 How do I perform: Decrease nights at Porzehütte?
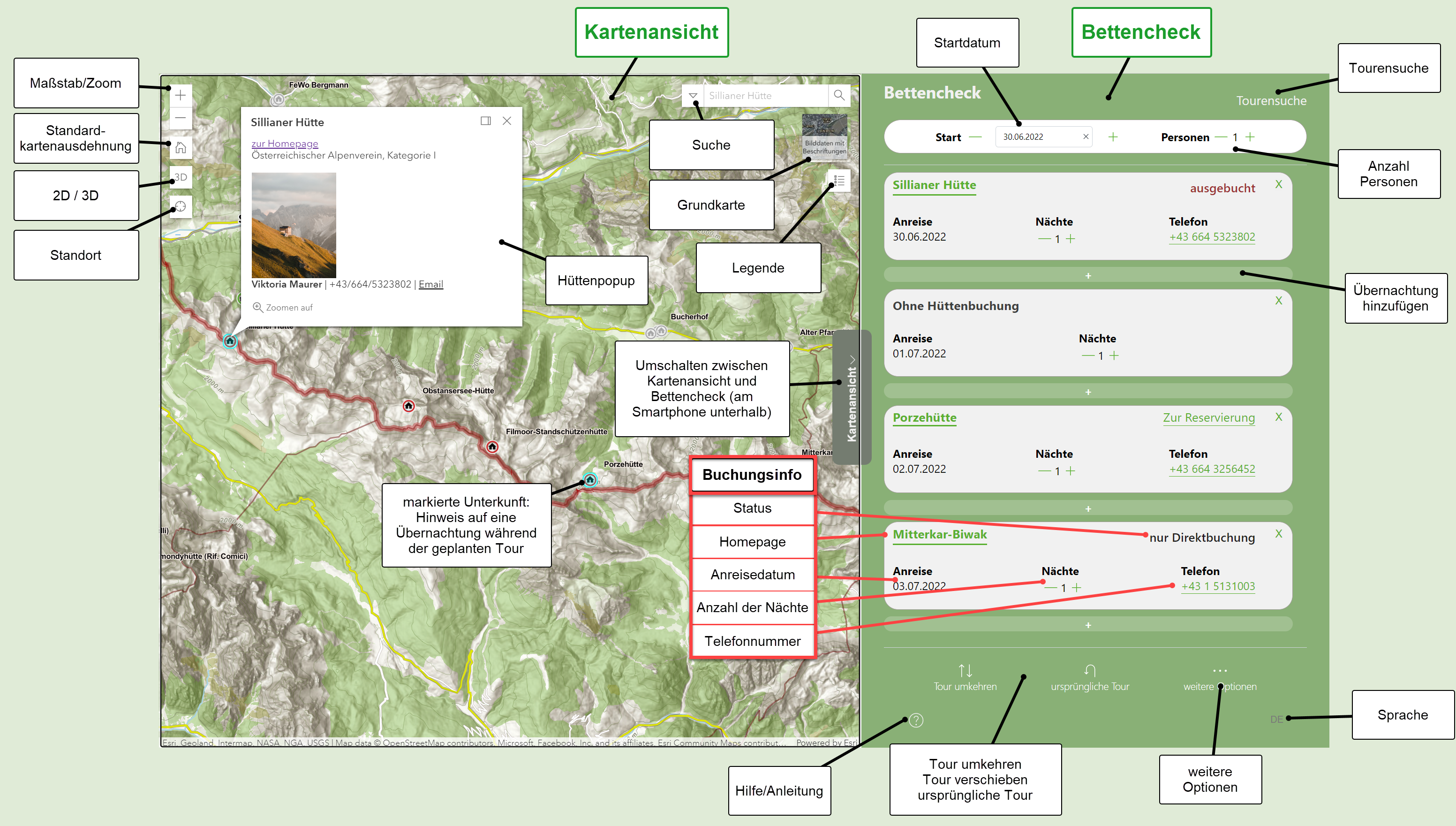click(1044, 471)
